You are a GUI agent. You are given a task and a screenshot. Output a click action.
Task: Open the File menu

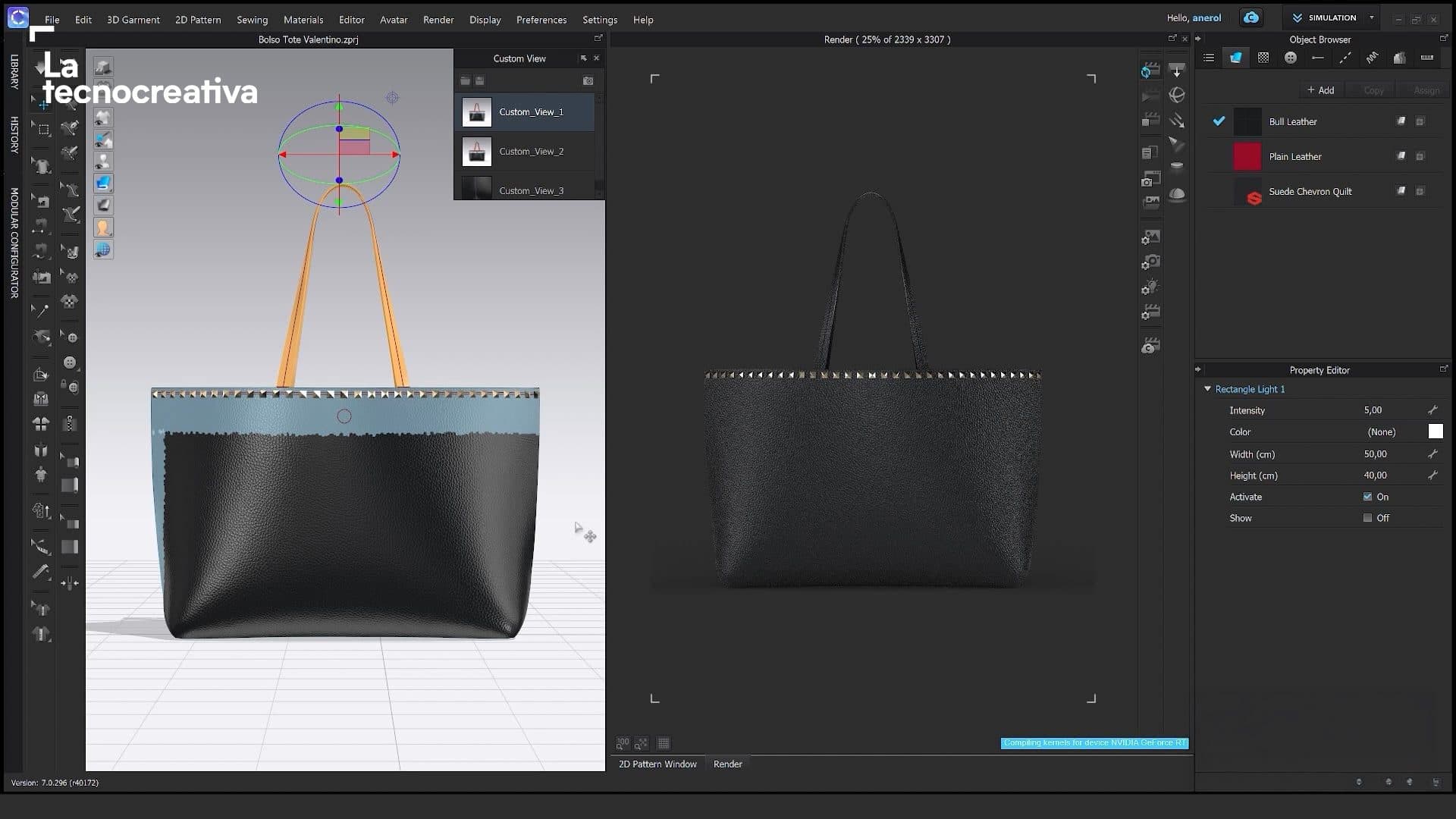pos(52,20)
